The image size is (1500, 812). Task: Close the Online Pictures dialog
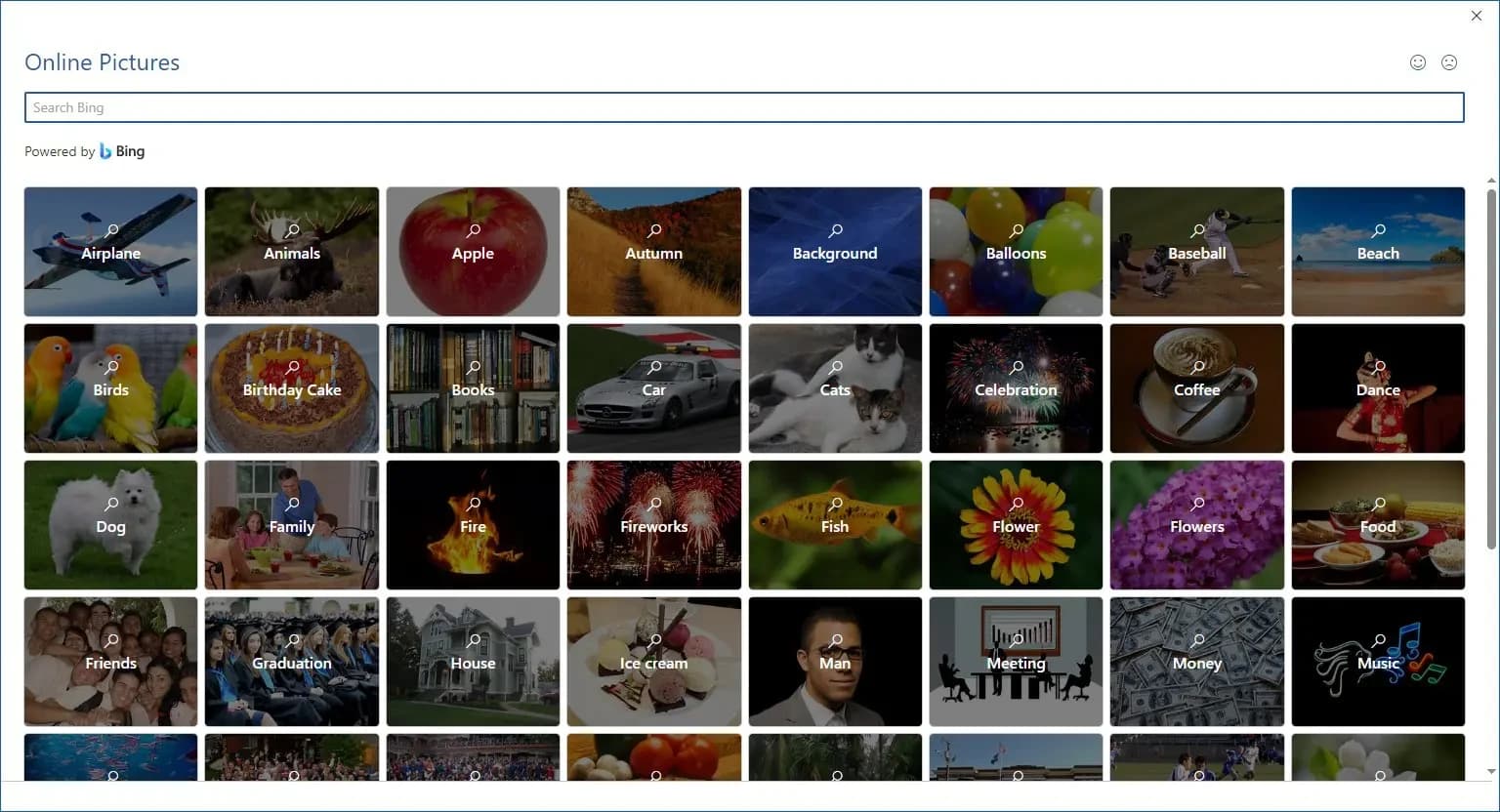(x=1477, y=16)
